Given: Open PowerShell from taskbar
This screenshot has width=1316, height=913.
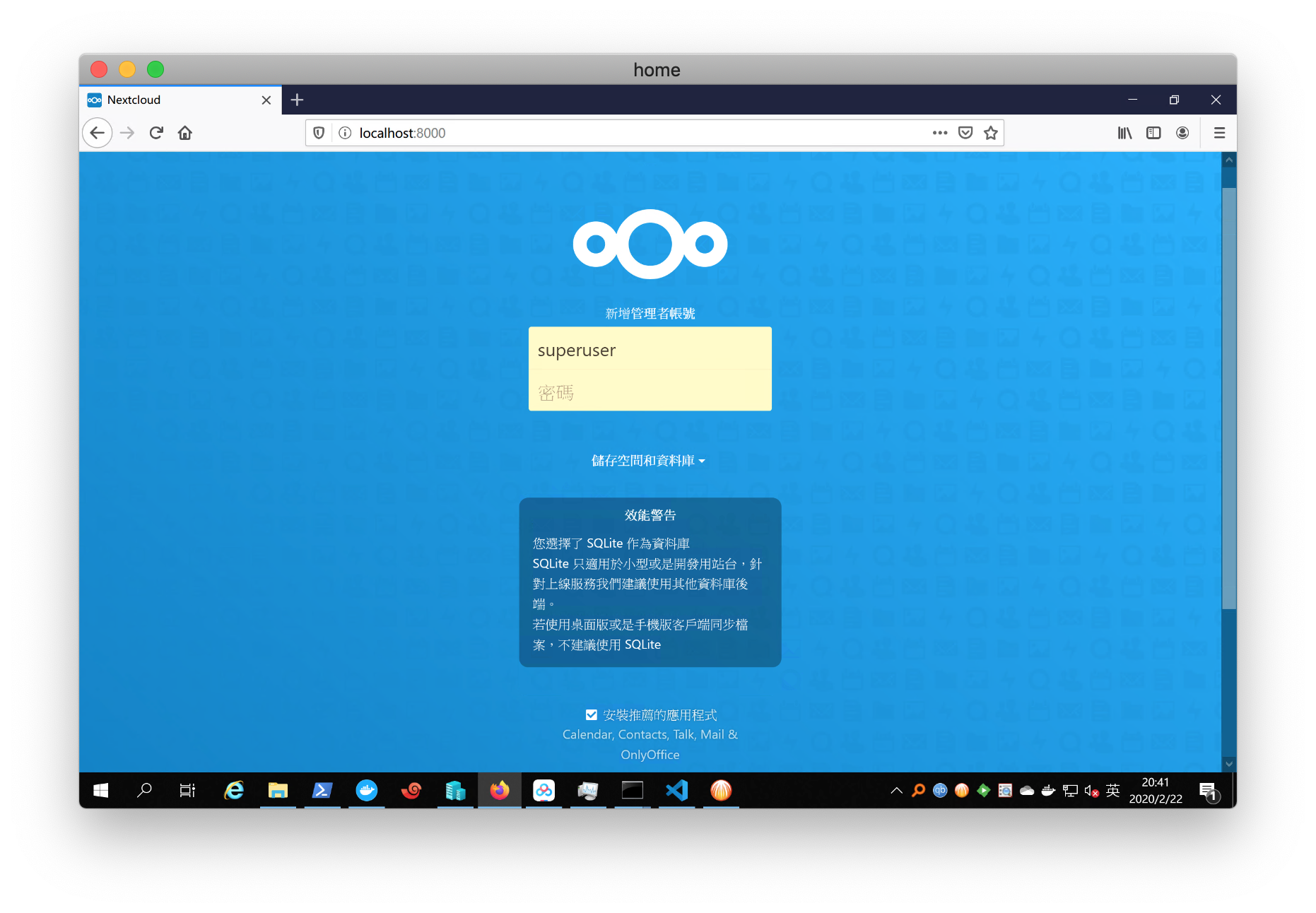Looking at the screenshot, I should (x=322, y=790).
